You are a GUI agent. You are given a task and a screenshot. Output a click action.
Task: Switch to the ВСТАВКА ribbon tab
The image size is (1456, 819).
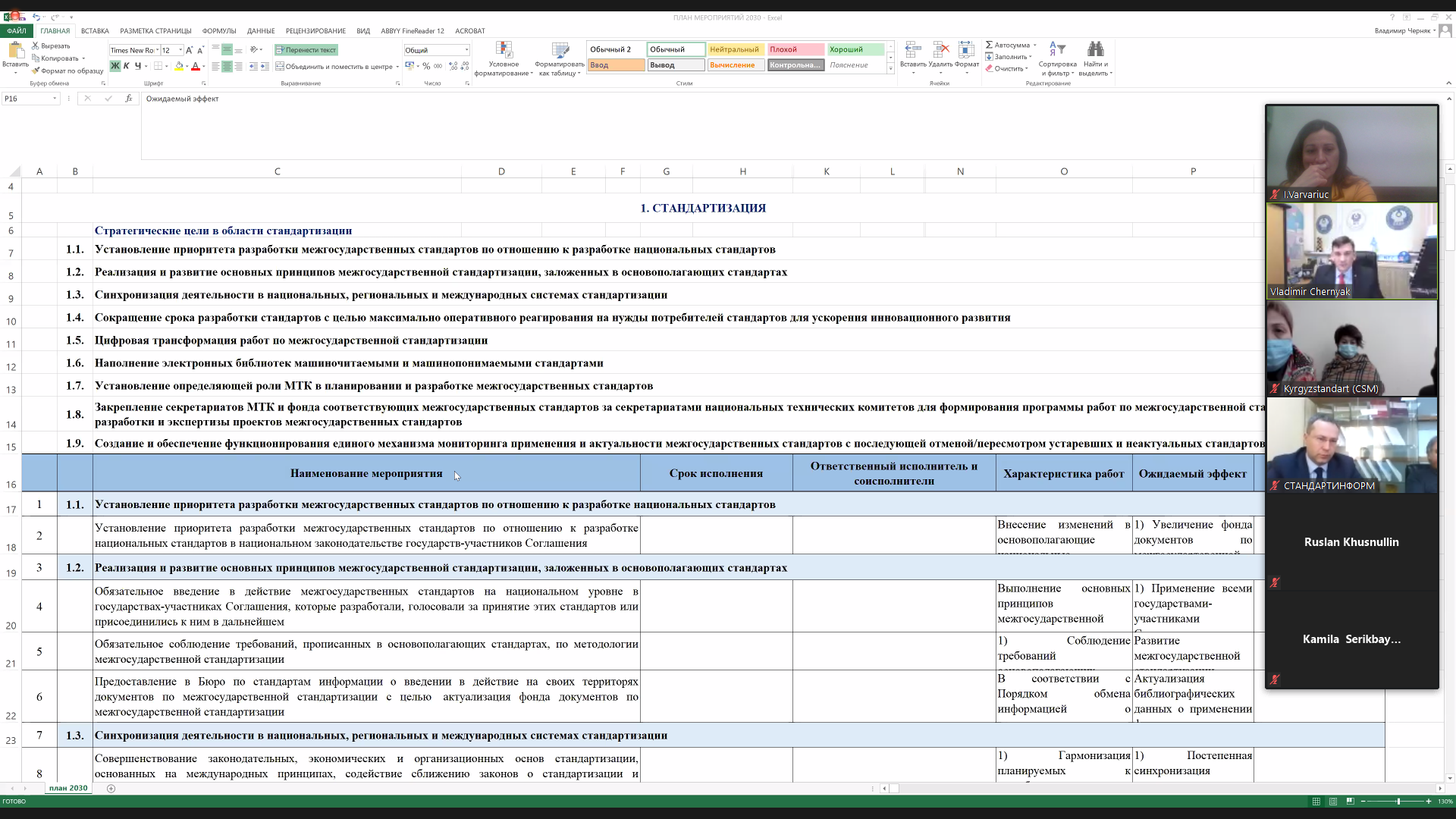[x=95, y=31]
